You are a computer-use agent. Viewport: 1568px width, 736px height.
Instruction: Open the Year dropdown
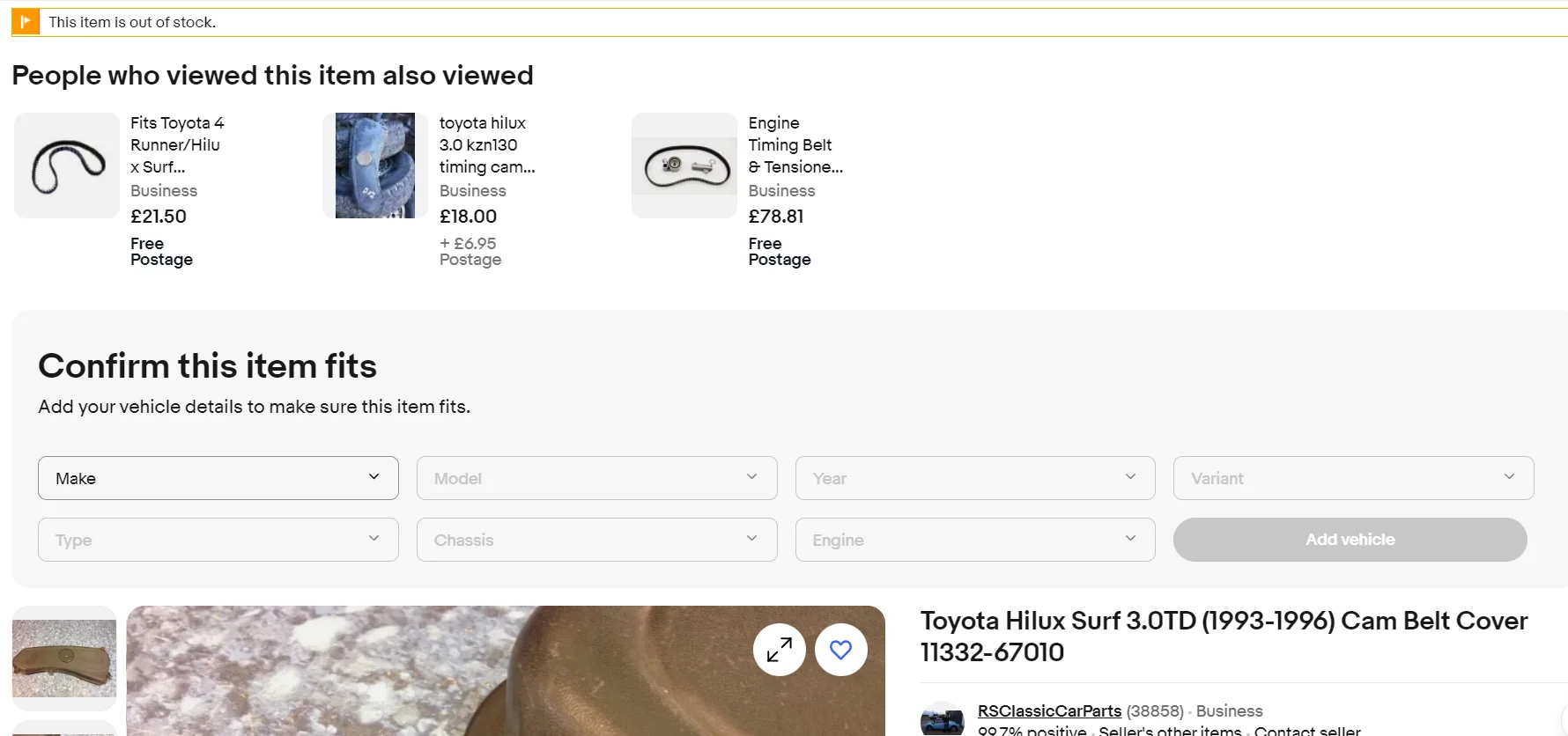(x=975, y=478)
